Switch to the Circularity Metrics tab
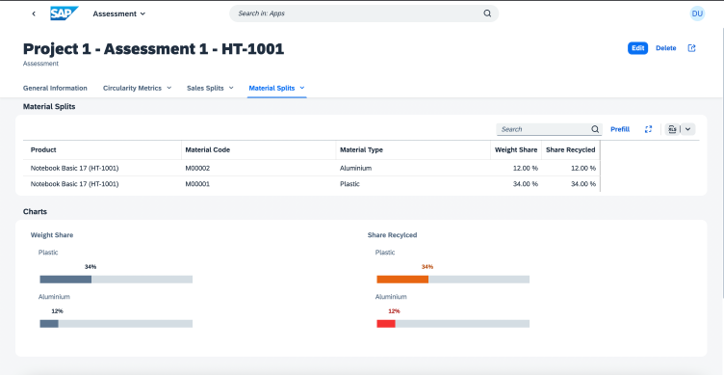724x375 pixels. tap(132, 88)
